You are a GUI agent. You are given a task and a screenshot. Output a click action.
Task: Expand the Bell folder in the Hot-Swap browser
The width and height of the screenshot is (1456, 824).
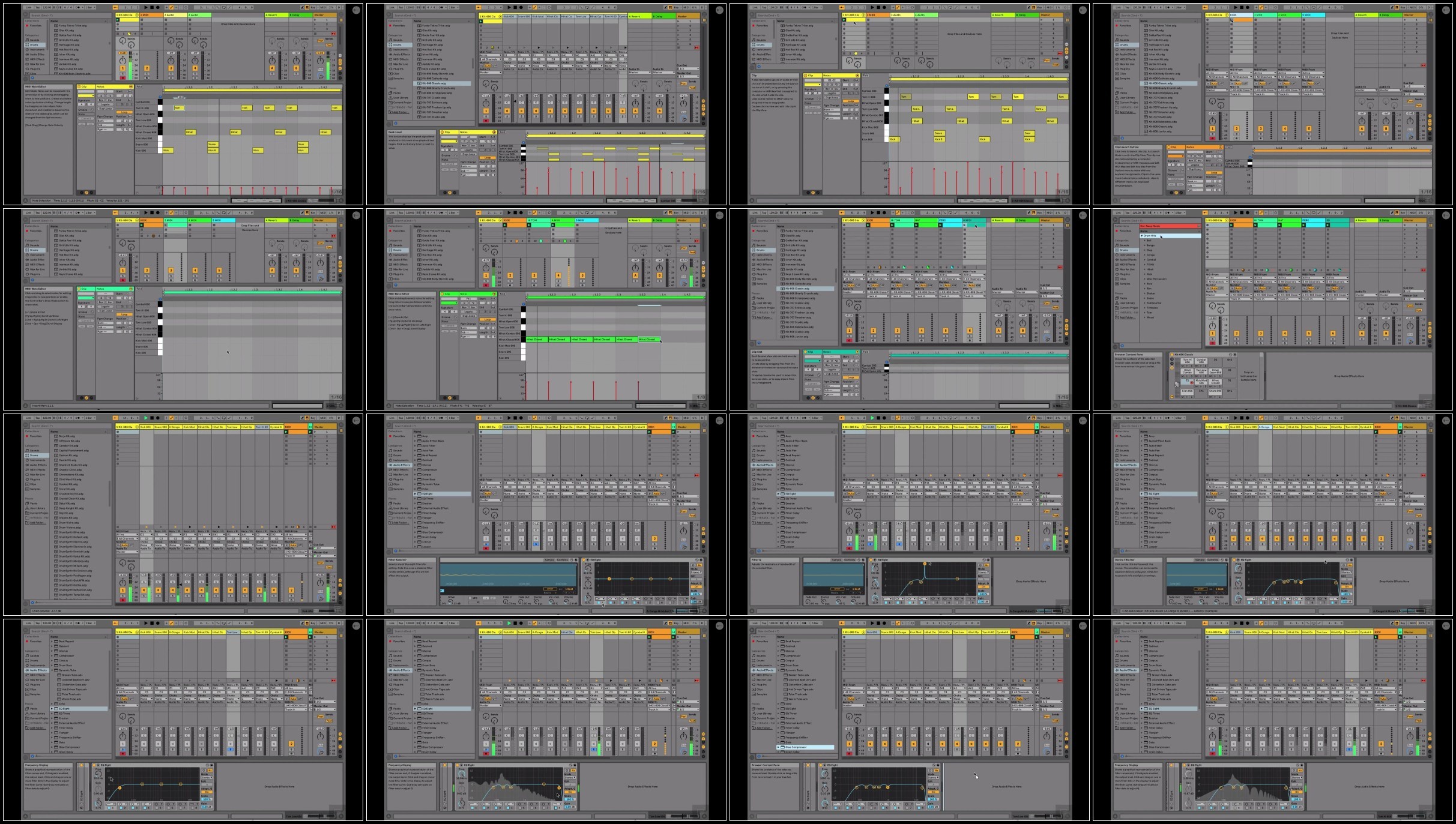point(1144,241)
